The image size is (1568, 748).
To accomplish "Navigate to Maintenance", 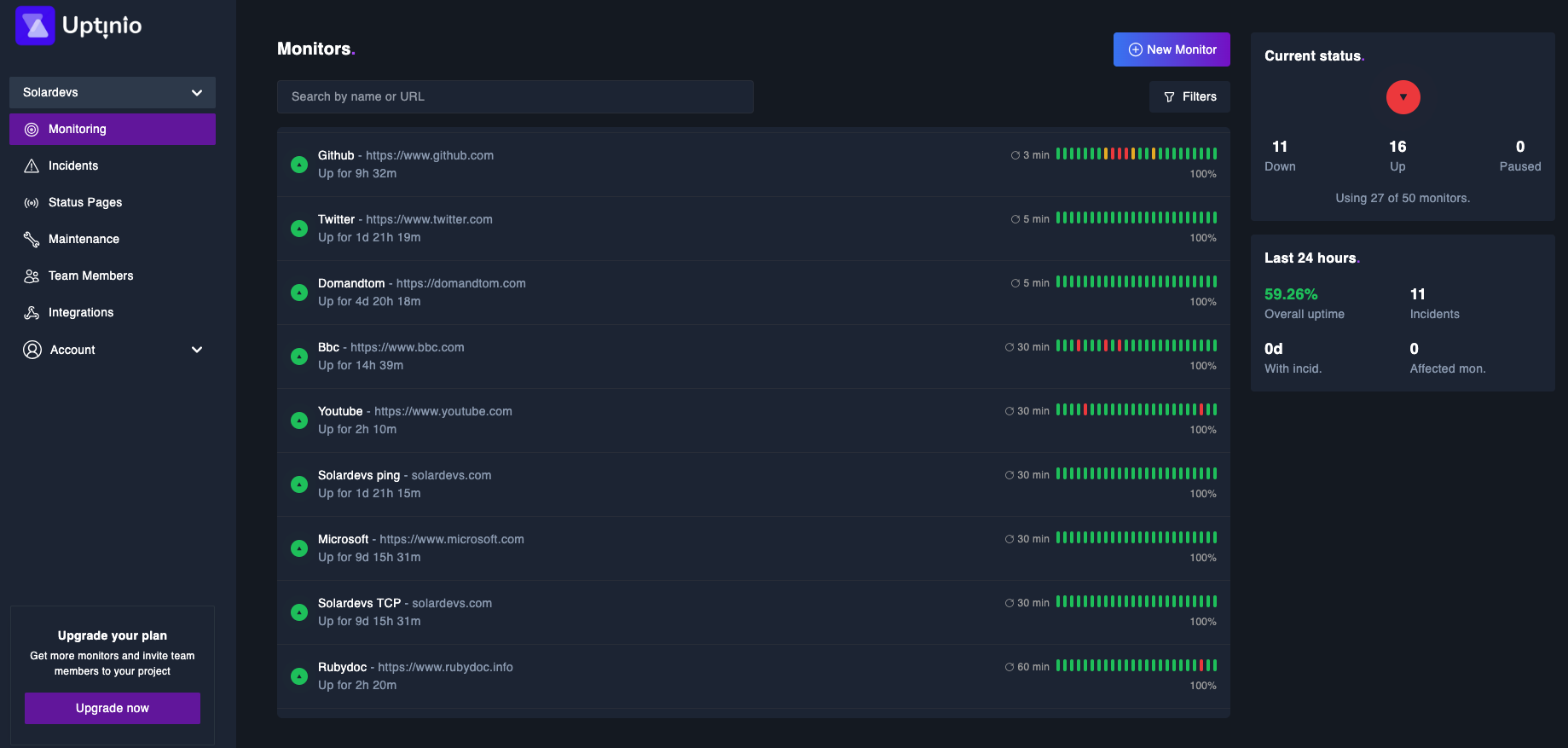I will click(113, 240).
